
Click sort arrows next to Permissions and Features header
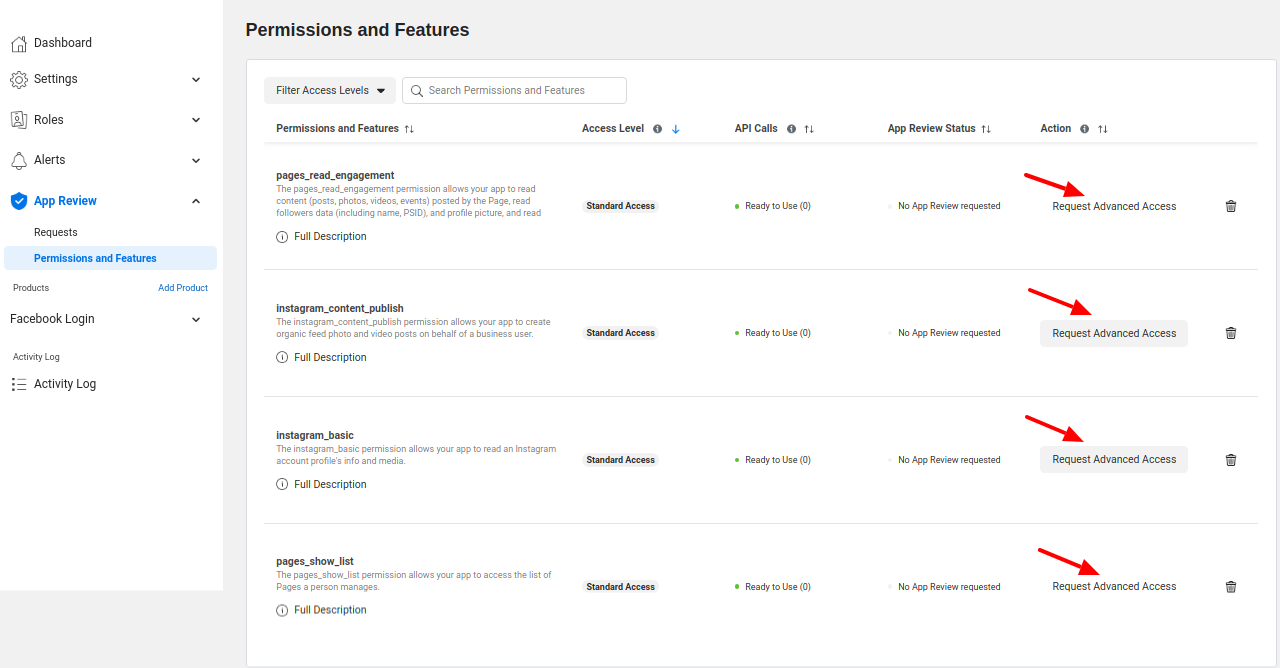(409, 129)
